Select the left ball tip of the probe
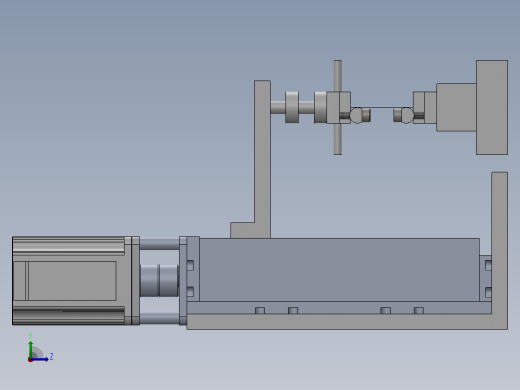Viewport: 520px width, 390px height. pyautogui.click(x=356, y=115)
